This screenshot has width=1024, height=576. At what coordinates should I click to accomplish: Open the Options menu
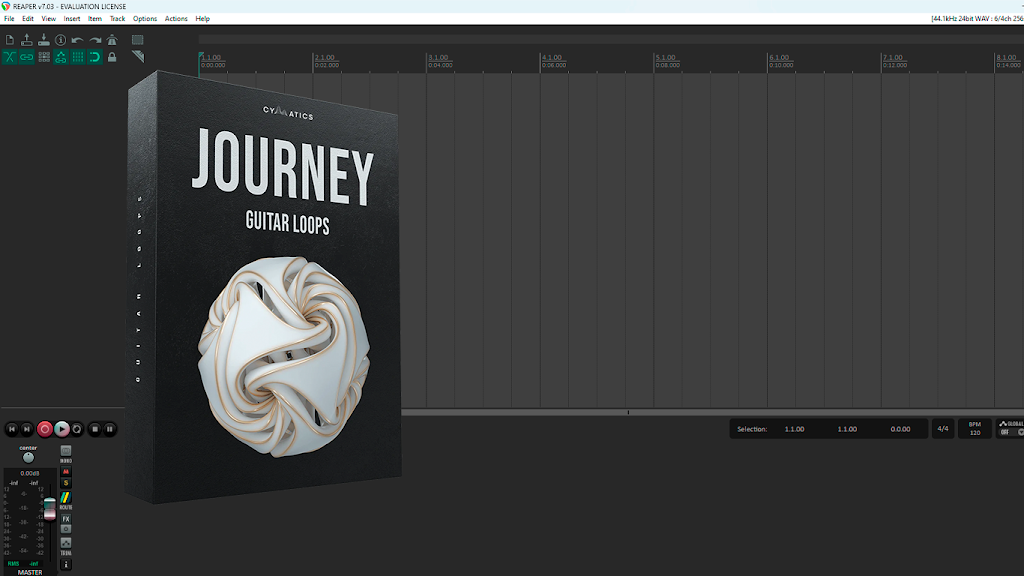[x=145, y=19]
